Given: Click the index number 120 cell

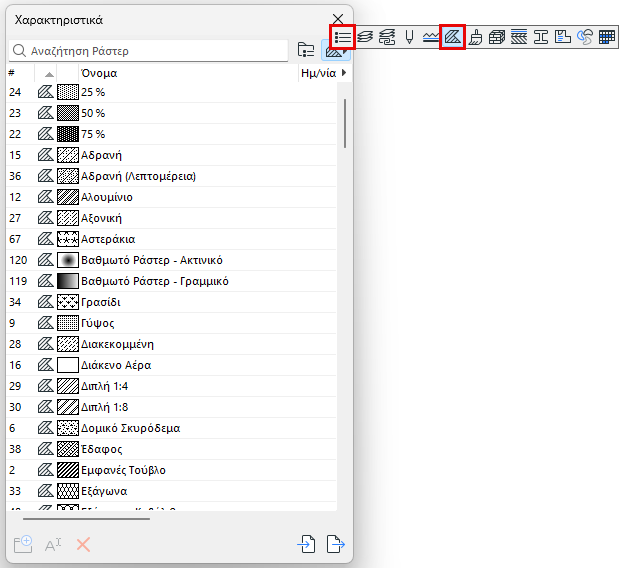Looking at the screenshot, I should coord(18,260).
